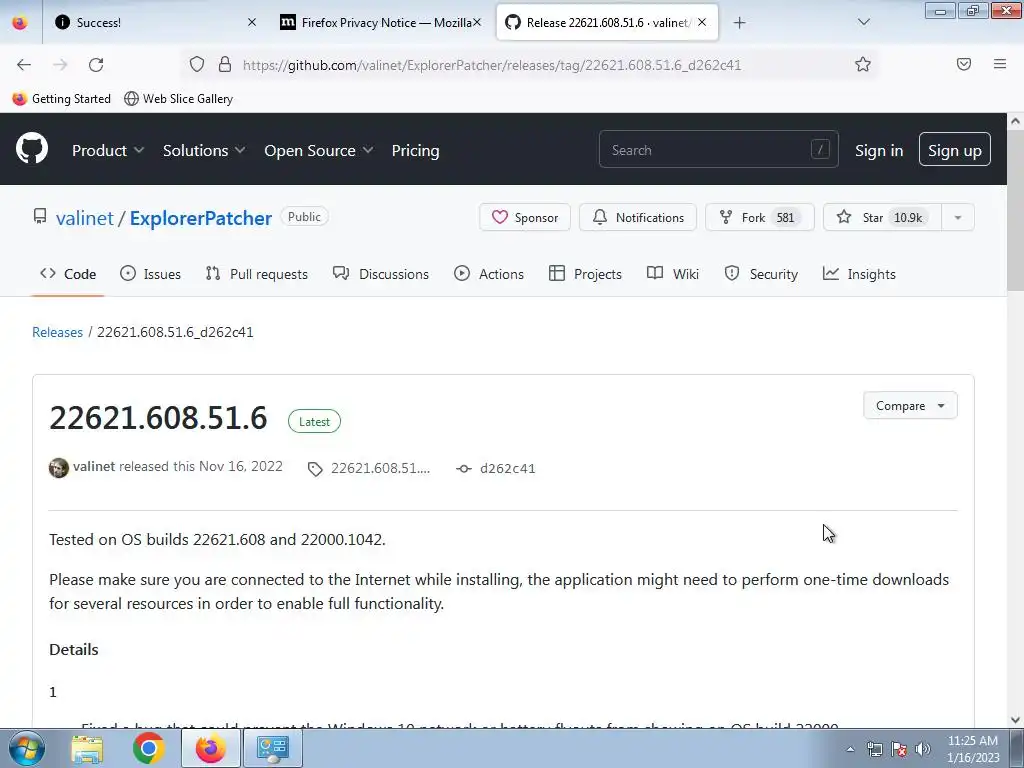
Task: Click the taskbar clock showing 11:25 AM
Action: (x=972, y=748)
